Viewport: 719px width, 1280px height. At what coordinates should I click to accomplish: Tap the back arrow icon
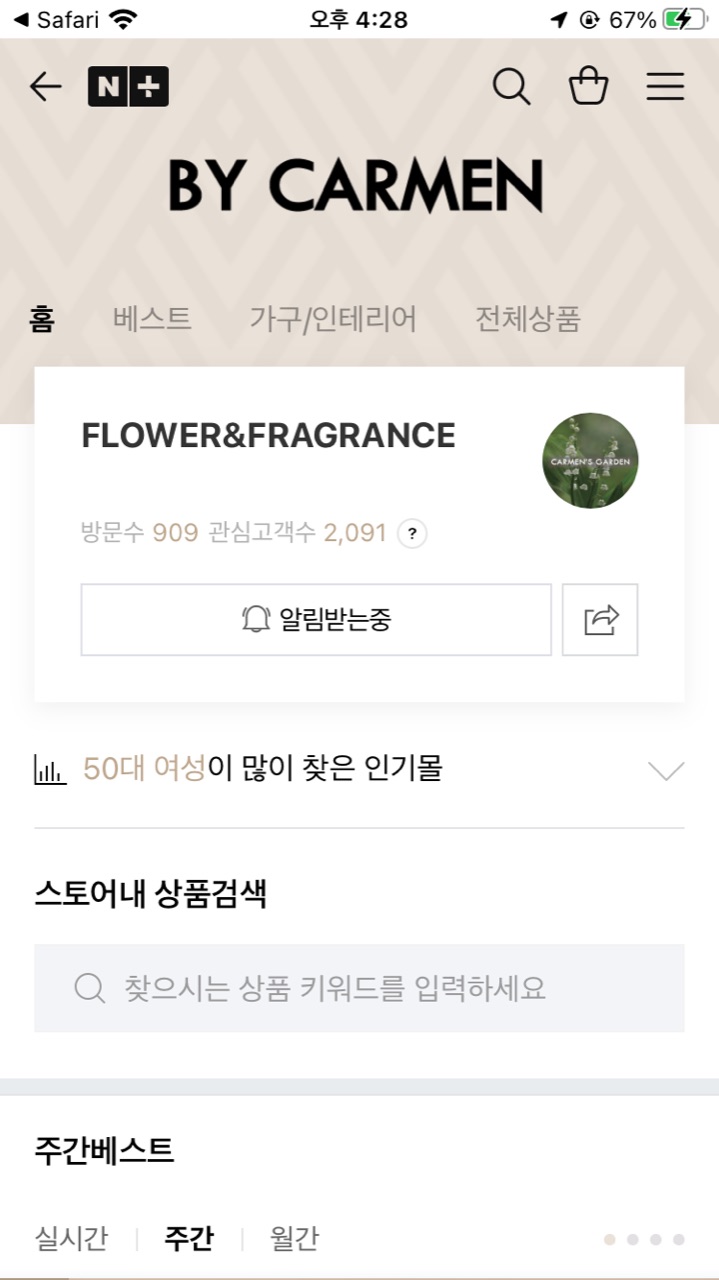tap(45, 87)
